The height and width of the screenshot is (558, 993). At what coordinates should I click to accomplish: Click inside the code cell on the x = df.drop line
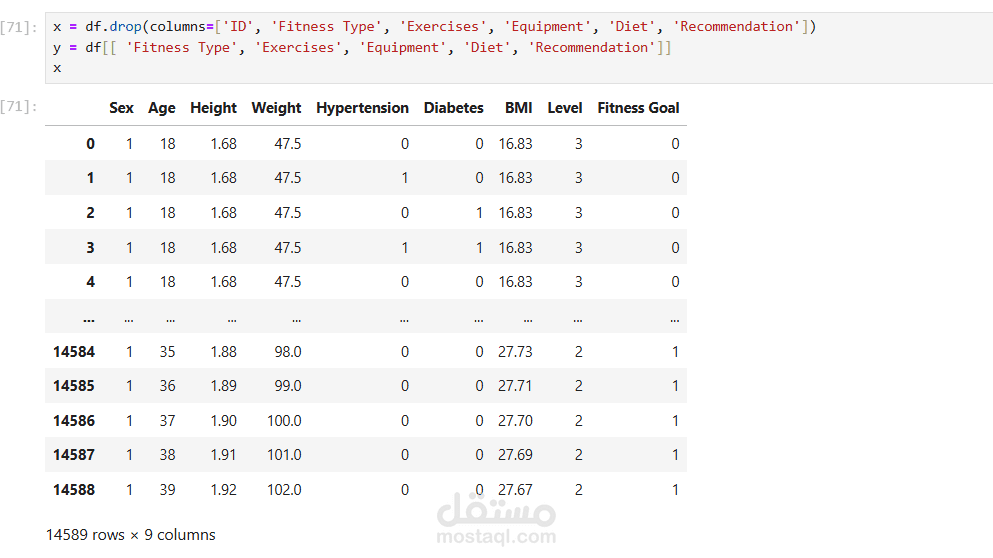(434, 27)
